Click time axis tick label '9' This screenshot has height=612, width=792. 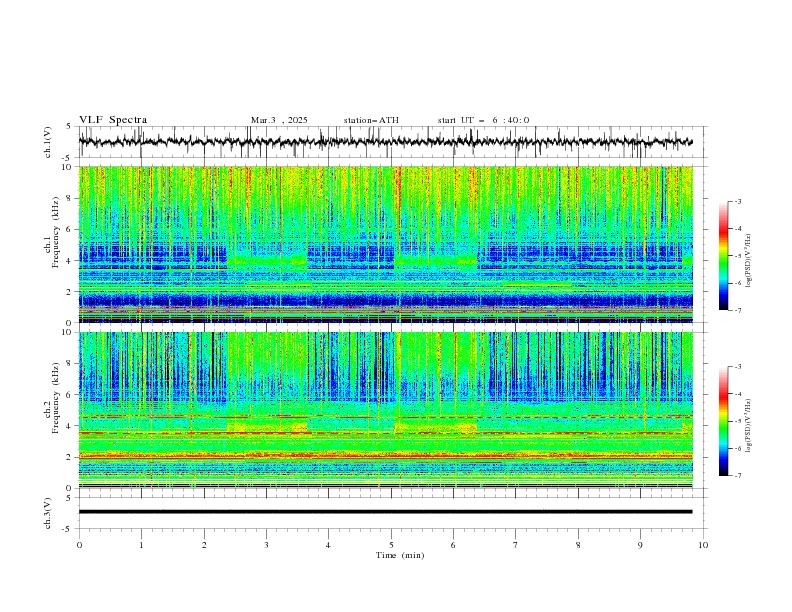coord(640,545)
